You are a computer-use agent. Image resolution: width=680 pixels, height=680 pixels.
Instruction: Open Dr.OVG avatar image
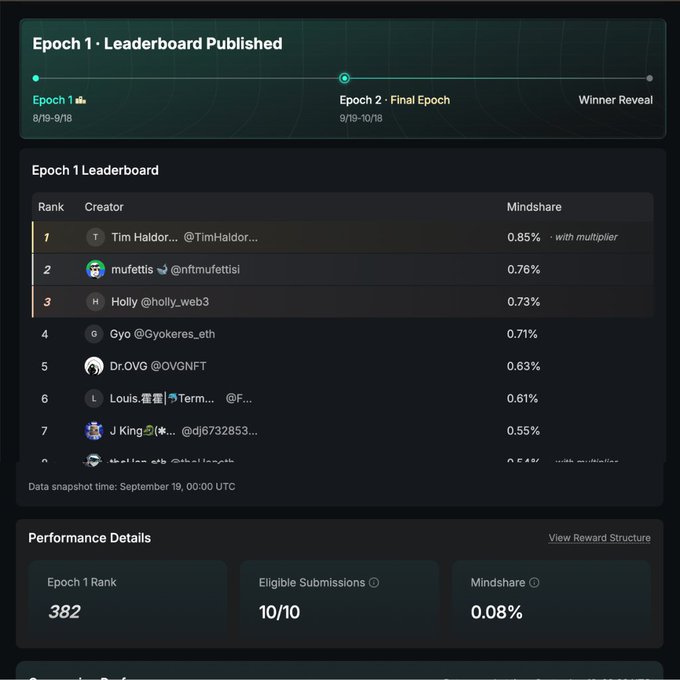point(94,366)
